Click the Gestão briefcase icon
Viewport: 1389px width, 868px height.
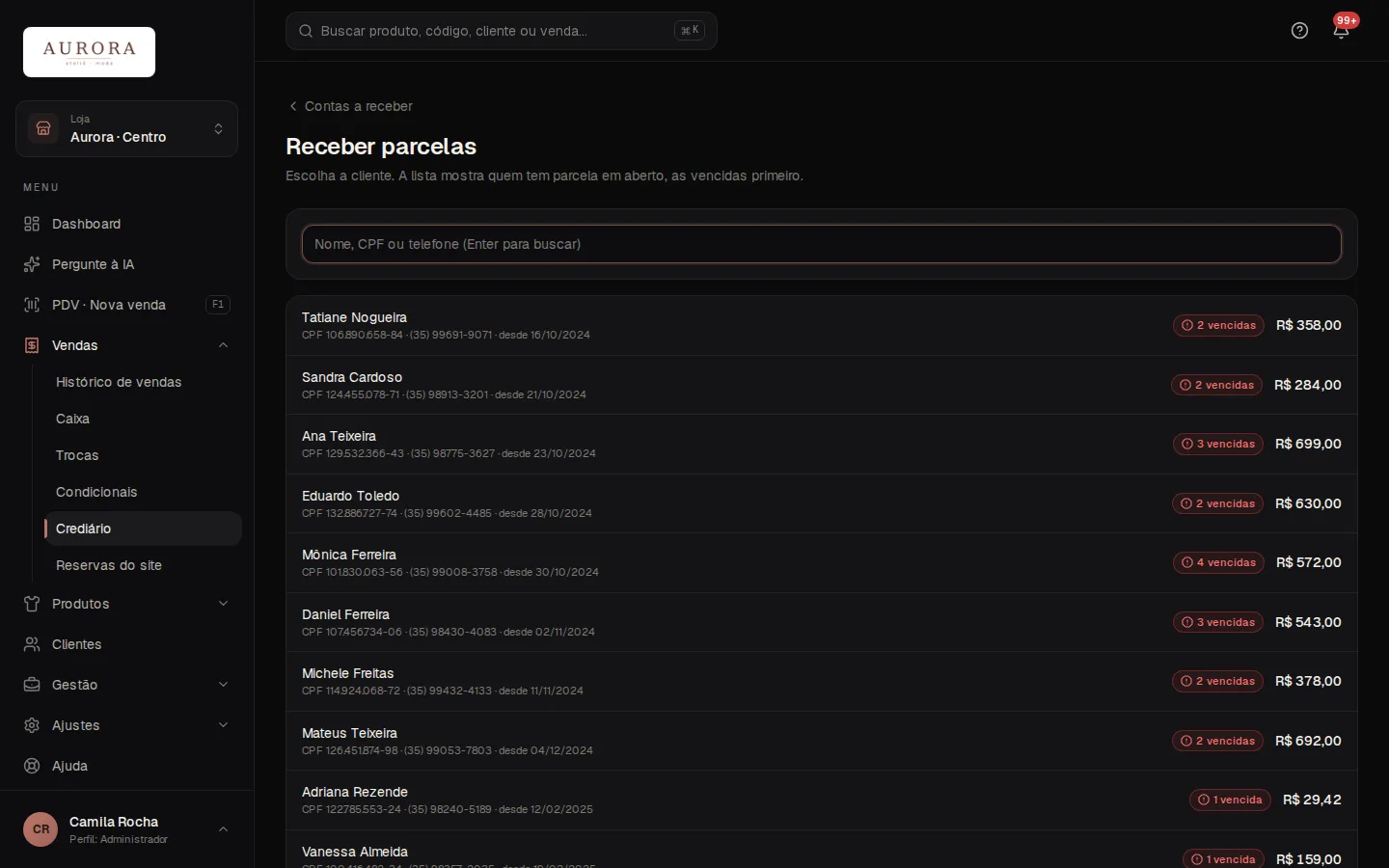(x=32, y=685)
